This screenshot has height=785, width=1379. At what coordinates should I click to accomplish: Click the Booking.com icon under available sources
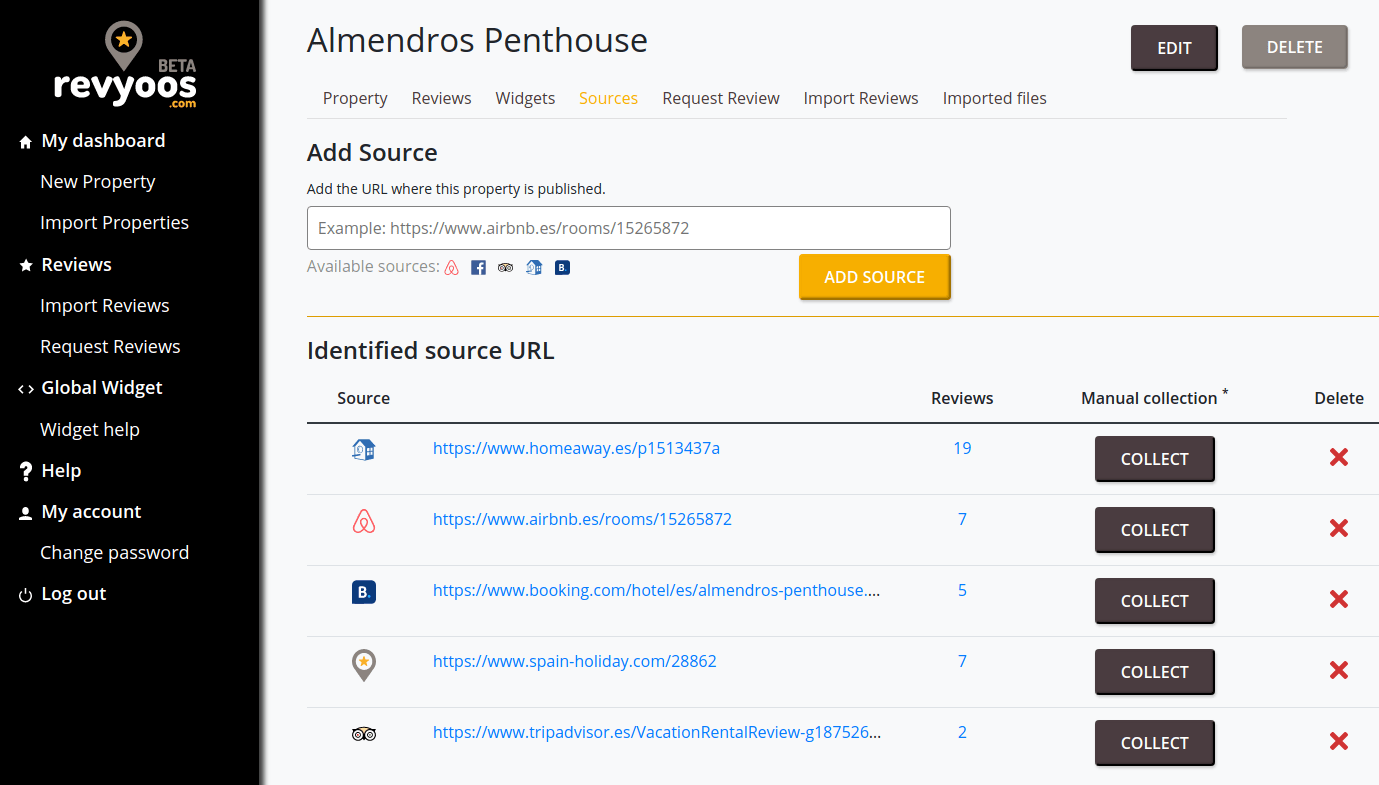(562, 268)
